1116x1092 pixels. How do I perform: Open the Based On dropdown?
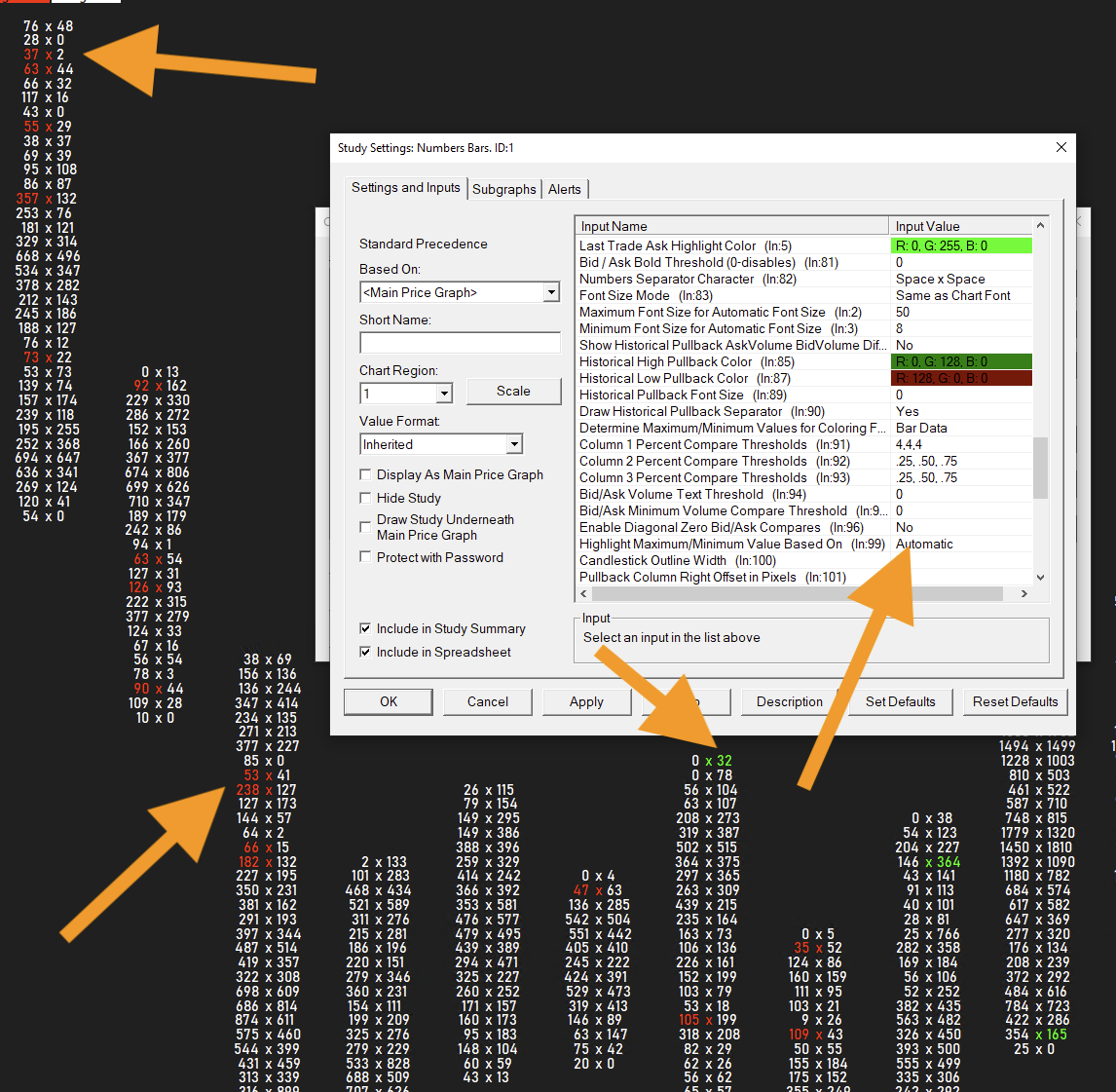(551, 292)
